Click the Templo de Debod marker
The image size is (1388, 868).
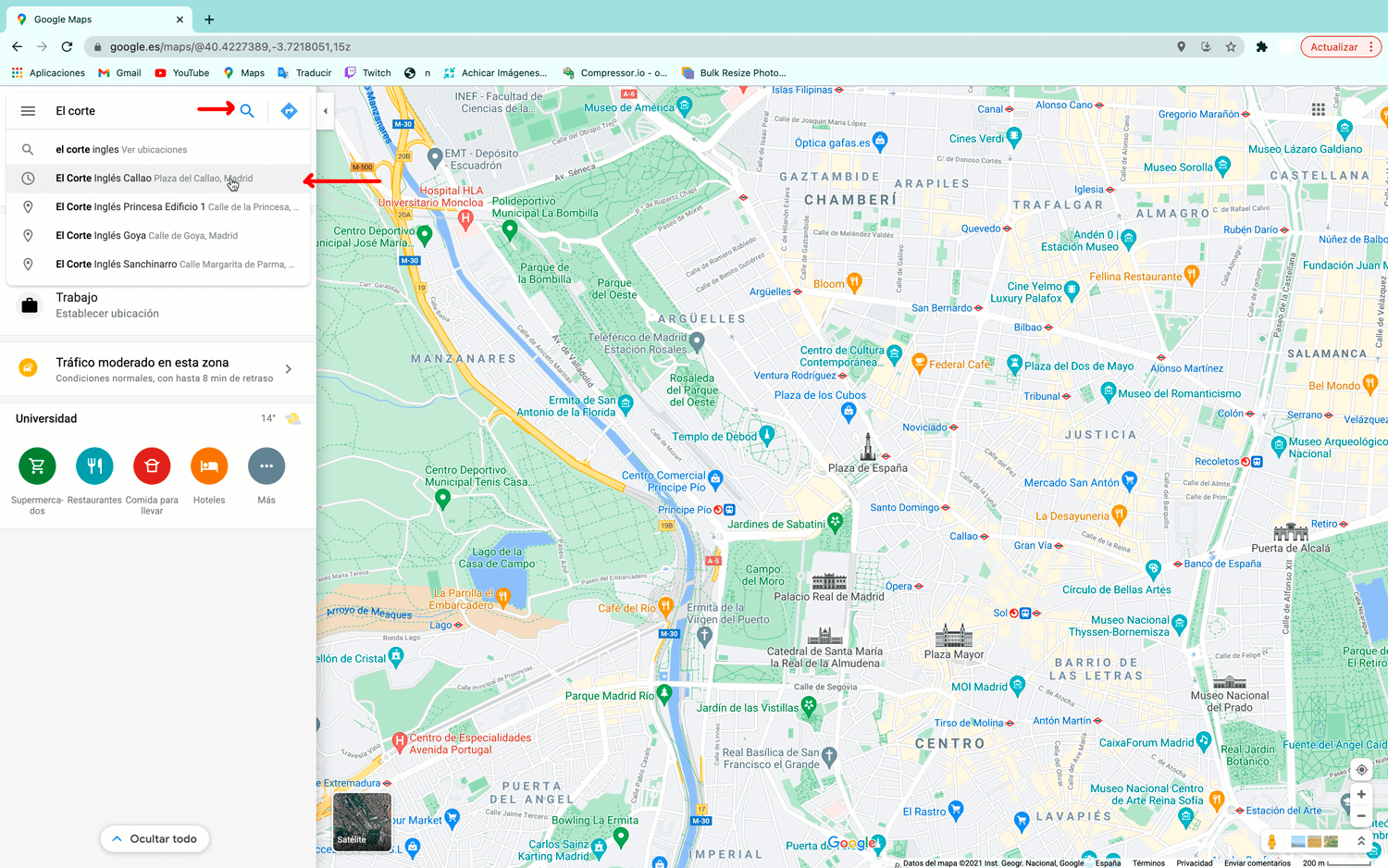766,435
